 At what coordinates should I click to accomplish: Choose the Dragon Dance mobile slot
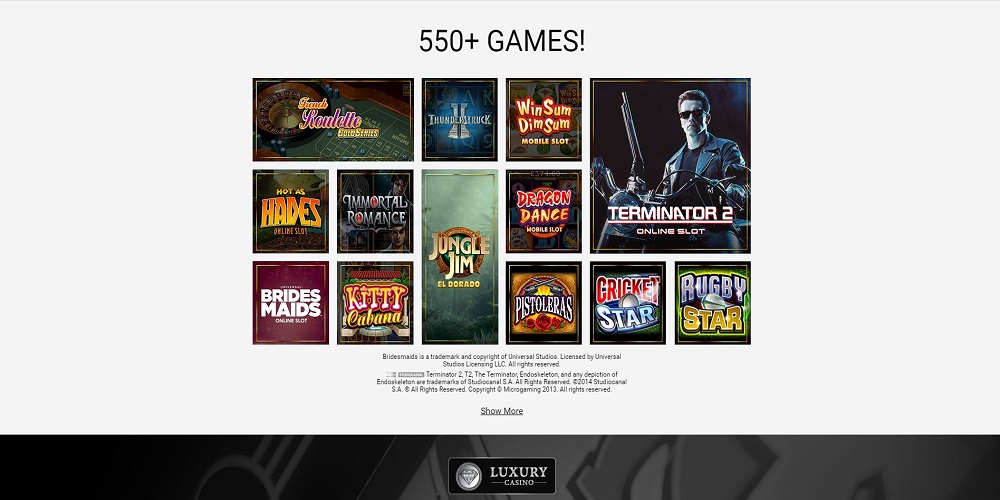(x=543, y=211)
